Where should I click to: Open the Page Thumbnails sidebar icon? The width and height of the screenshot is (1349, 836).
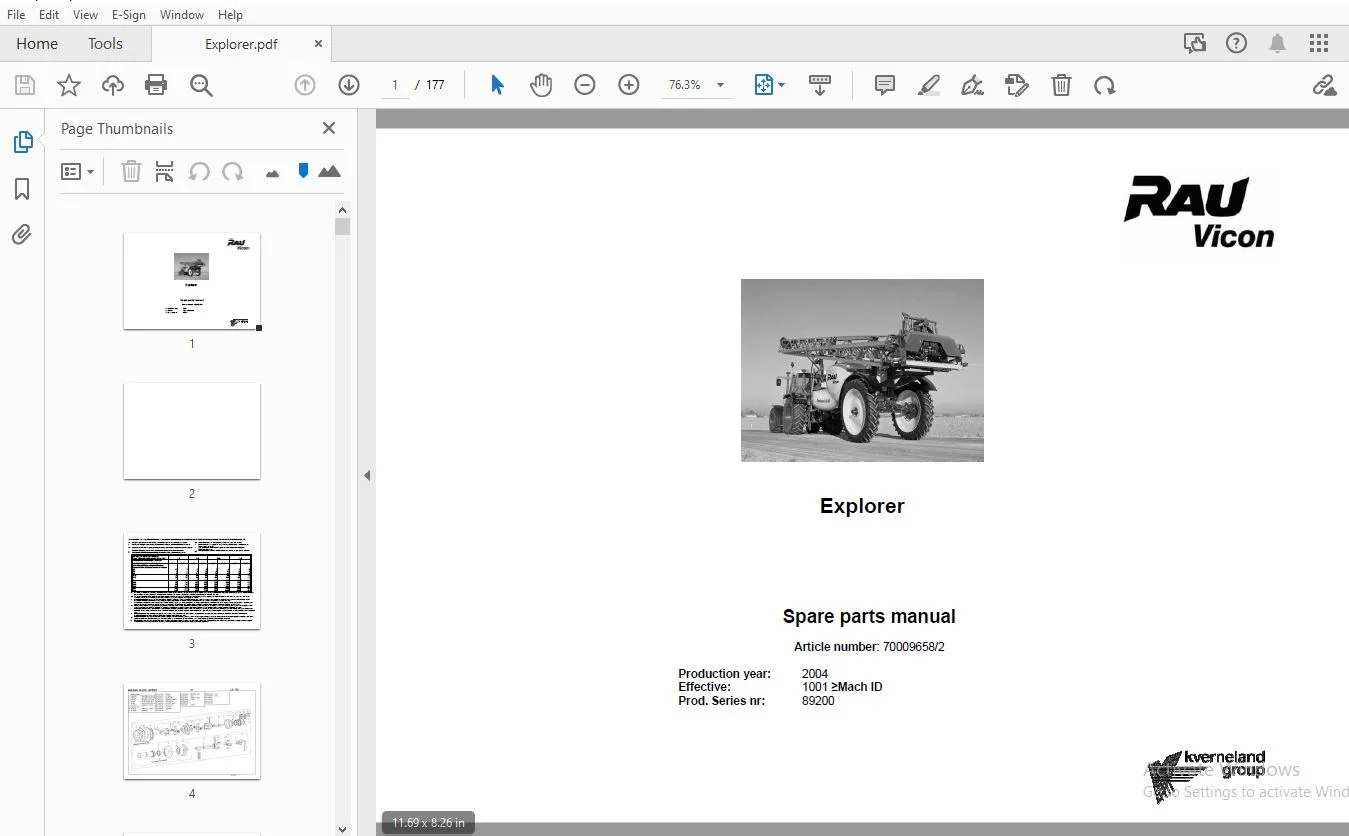point(22,142)
